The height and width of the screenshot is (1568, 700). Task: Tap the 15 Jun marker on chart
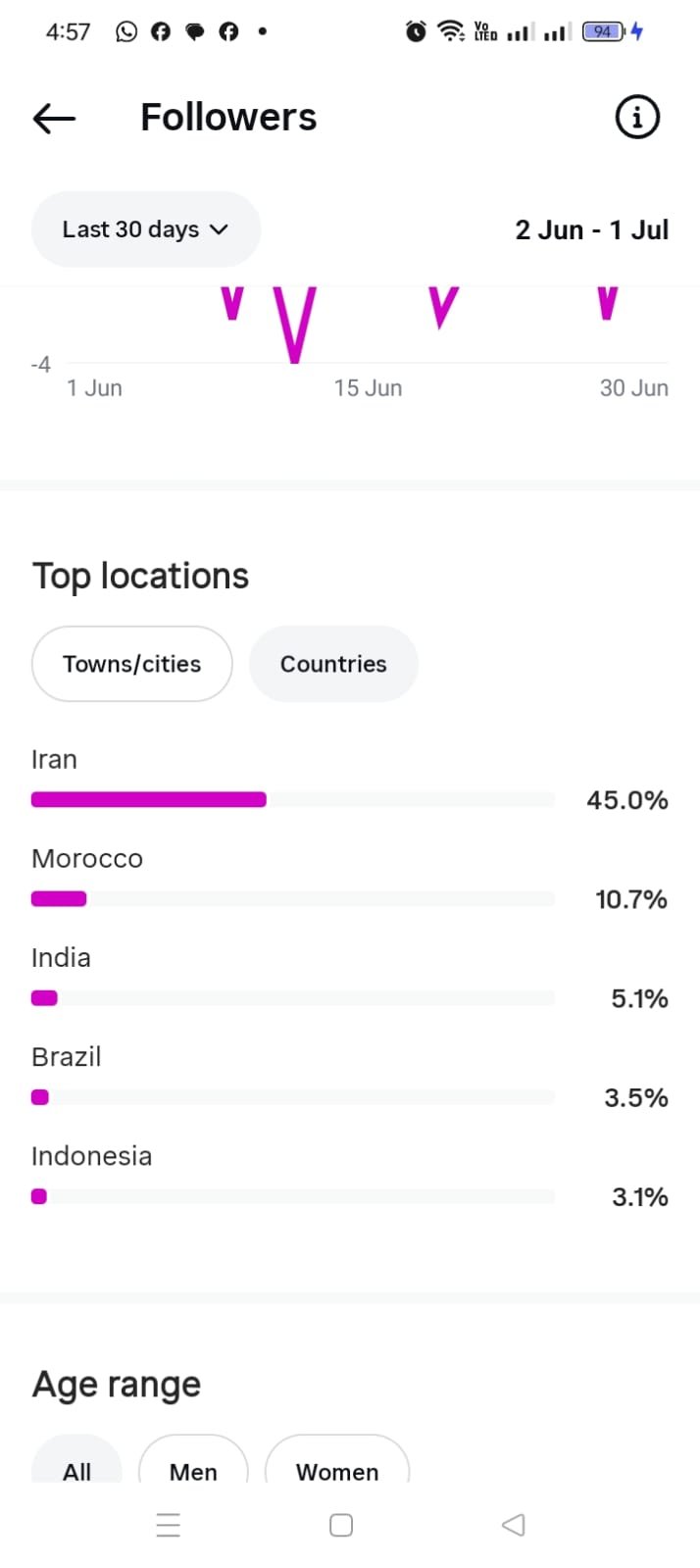click(368, 388)
